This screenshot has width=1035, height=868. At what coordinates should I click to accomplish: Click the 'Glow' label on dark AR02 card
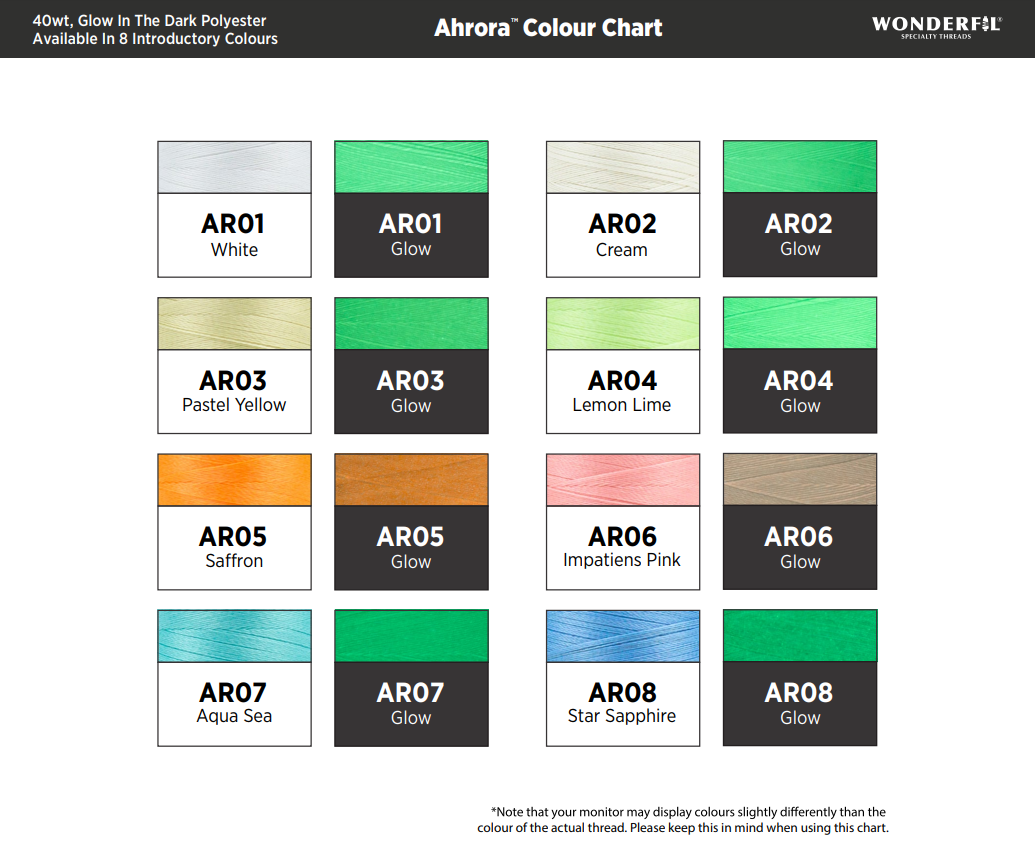point(800,250)
